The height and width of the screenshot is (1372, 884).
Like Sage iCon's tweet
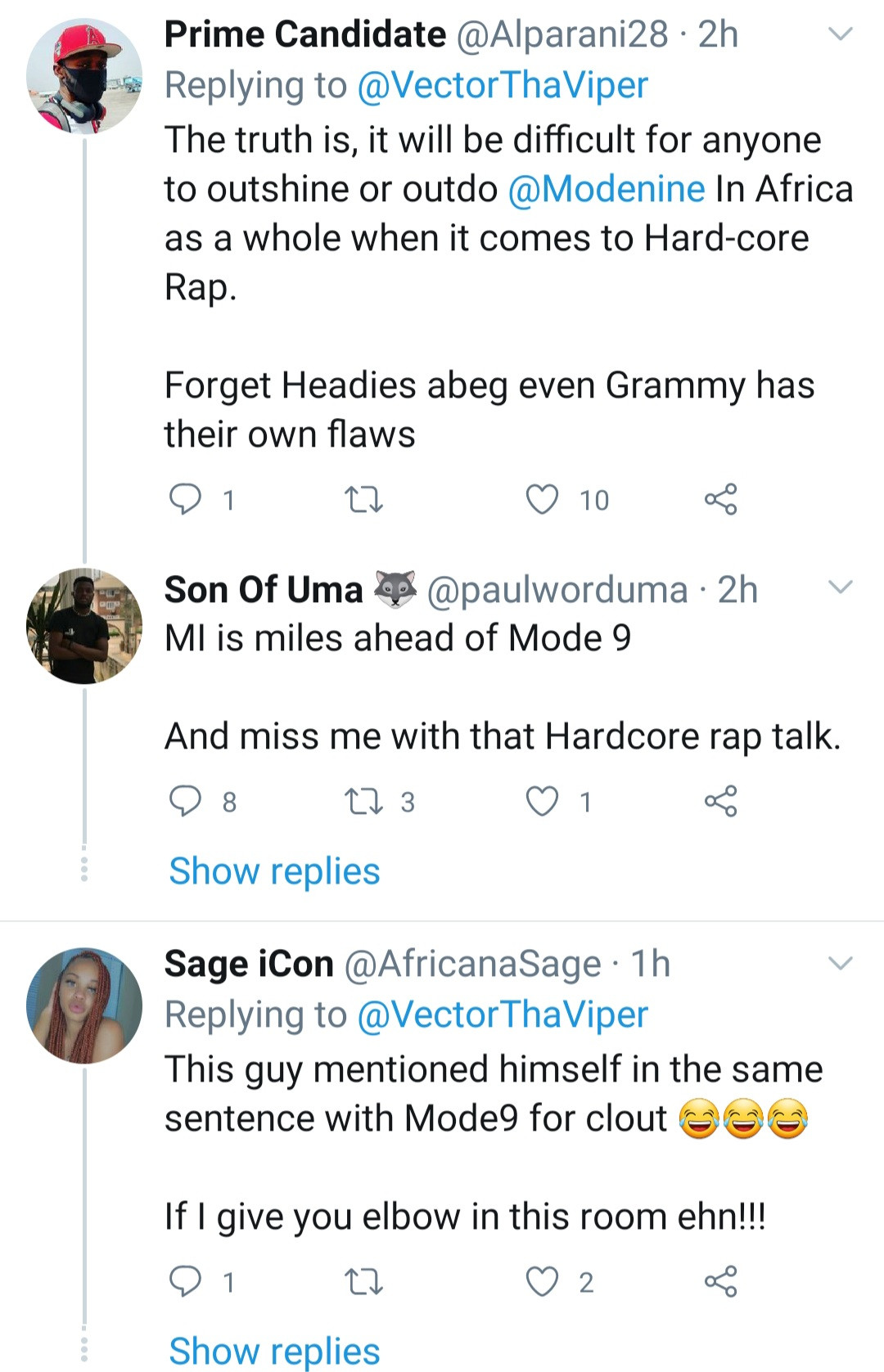click(x=542, y=1281)
